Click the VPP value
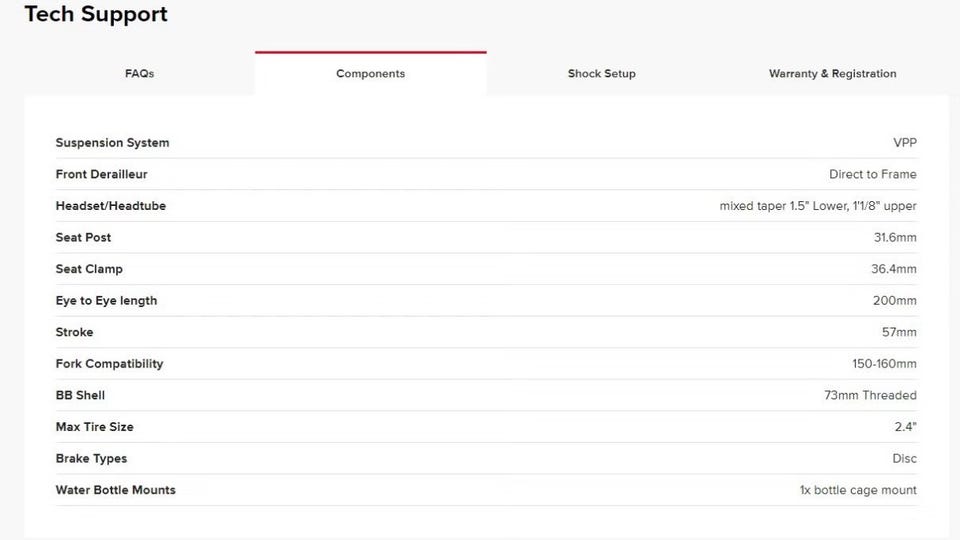The width and height of the screenshot is (960, 540). (x=904, y=143)
